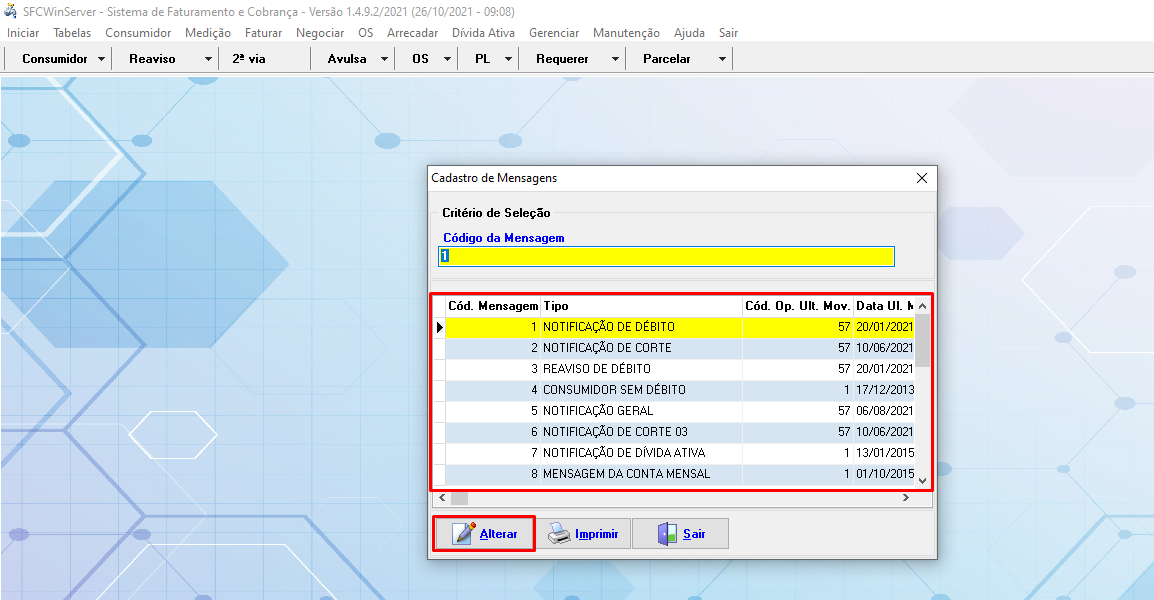Select the MENSAGEM DA CONTA MENSAL row
Screen dimensions: 1154x600
point(626,474)
